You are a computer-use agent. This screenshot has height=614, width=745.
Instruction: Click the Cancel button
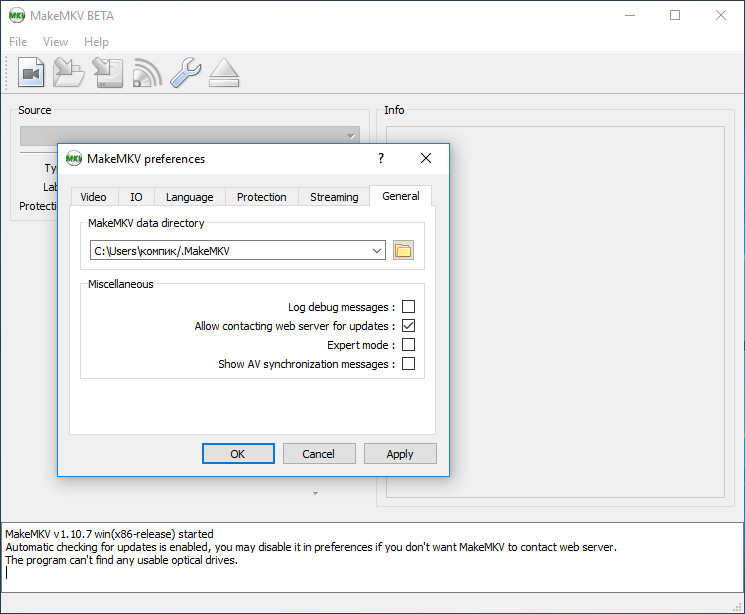click(x=319, y=453)
